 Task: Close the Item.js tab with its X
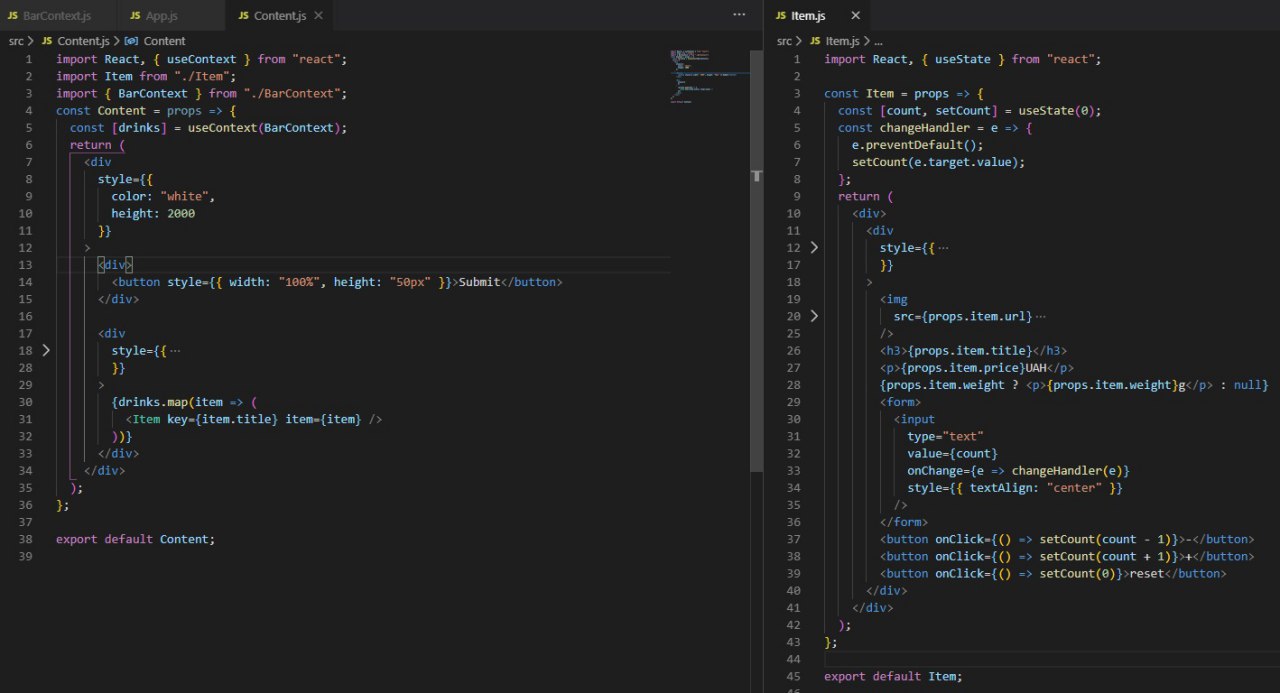click(855, 16)
